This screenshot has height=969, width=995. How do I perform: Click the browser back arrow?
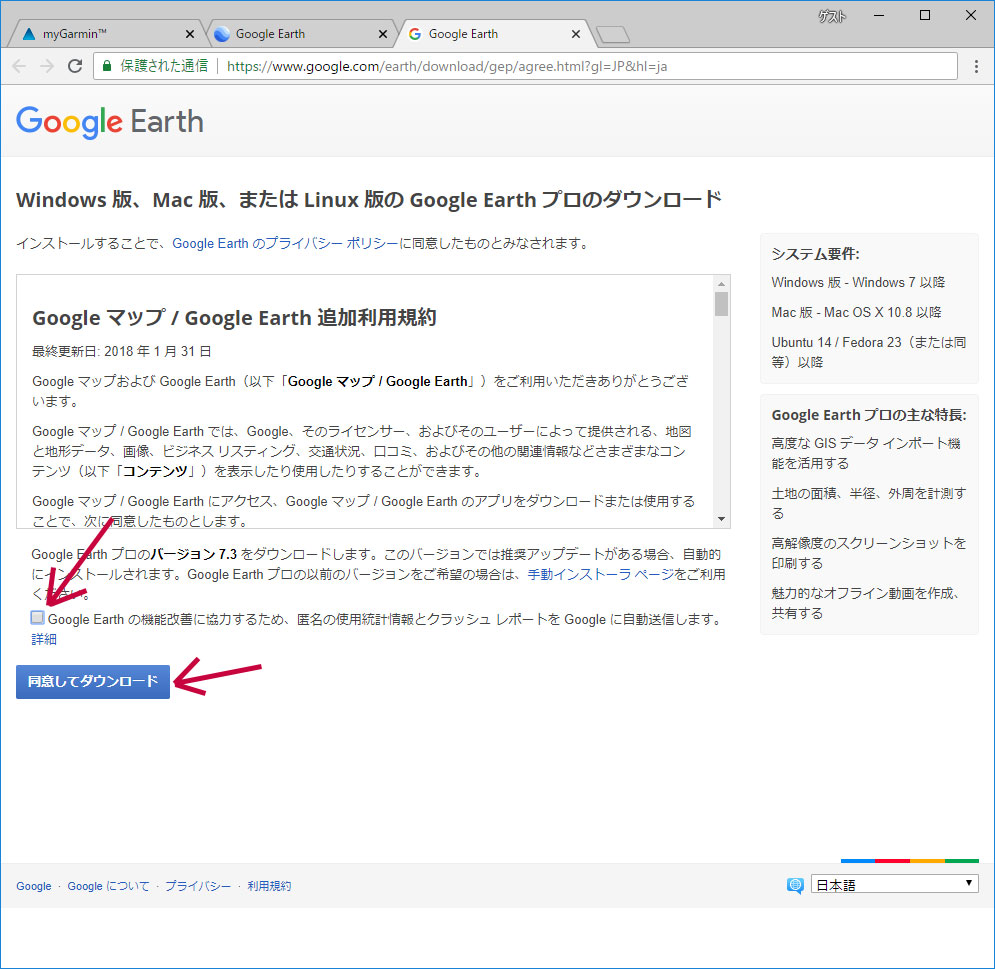coord(19,66)
